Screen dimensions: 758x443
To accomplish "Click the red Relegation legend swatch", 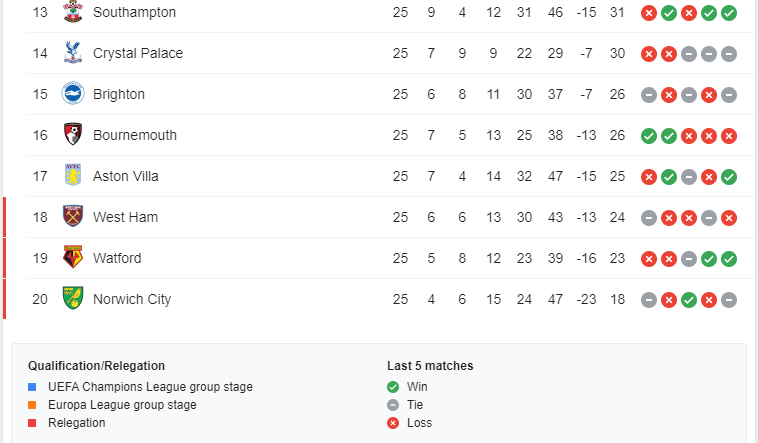I will (33, 423).
